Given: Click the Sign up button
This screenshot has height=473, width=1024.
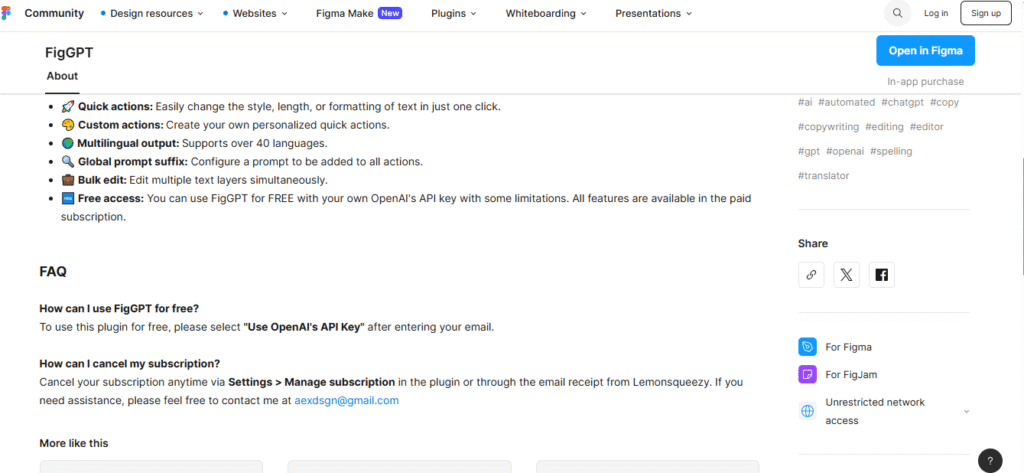Looking at the screenshot, I should tap(985, 13).
